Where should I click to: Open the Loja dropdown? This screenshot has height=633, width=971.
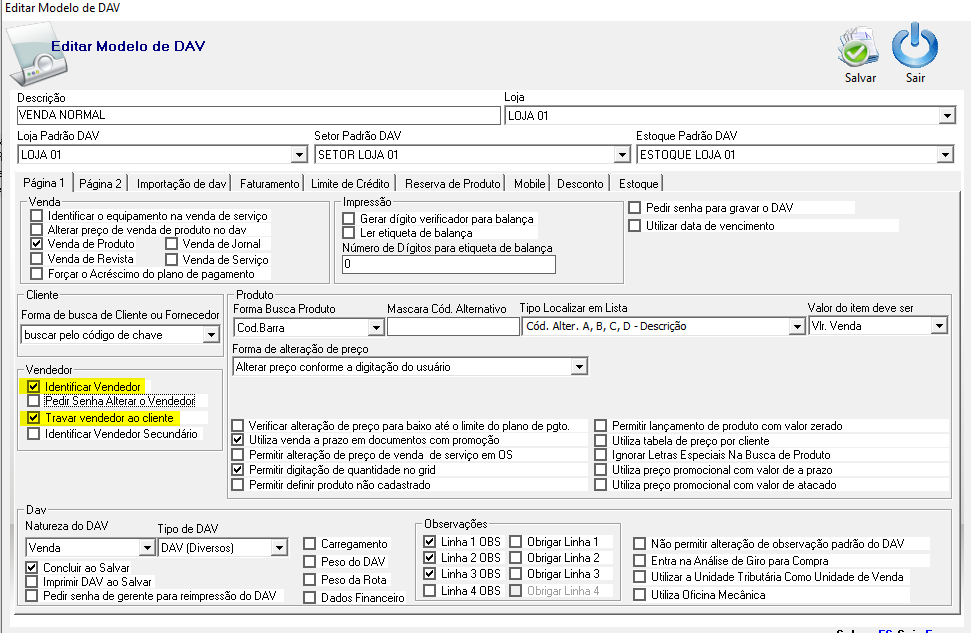(947, 116)
